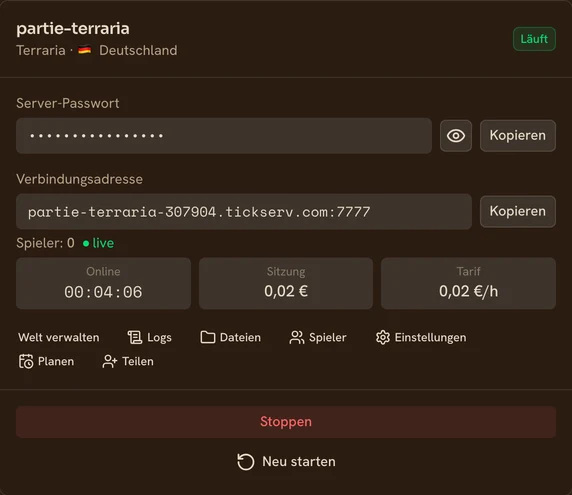Click the Deutschland region text
572x495 pixels.
click(x=138, y=50)
